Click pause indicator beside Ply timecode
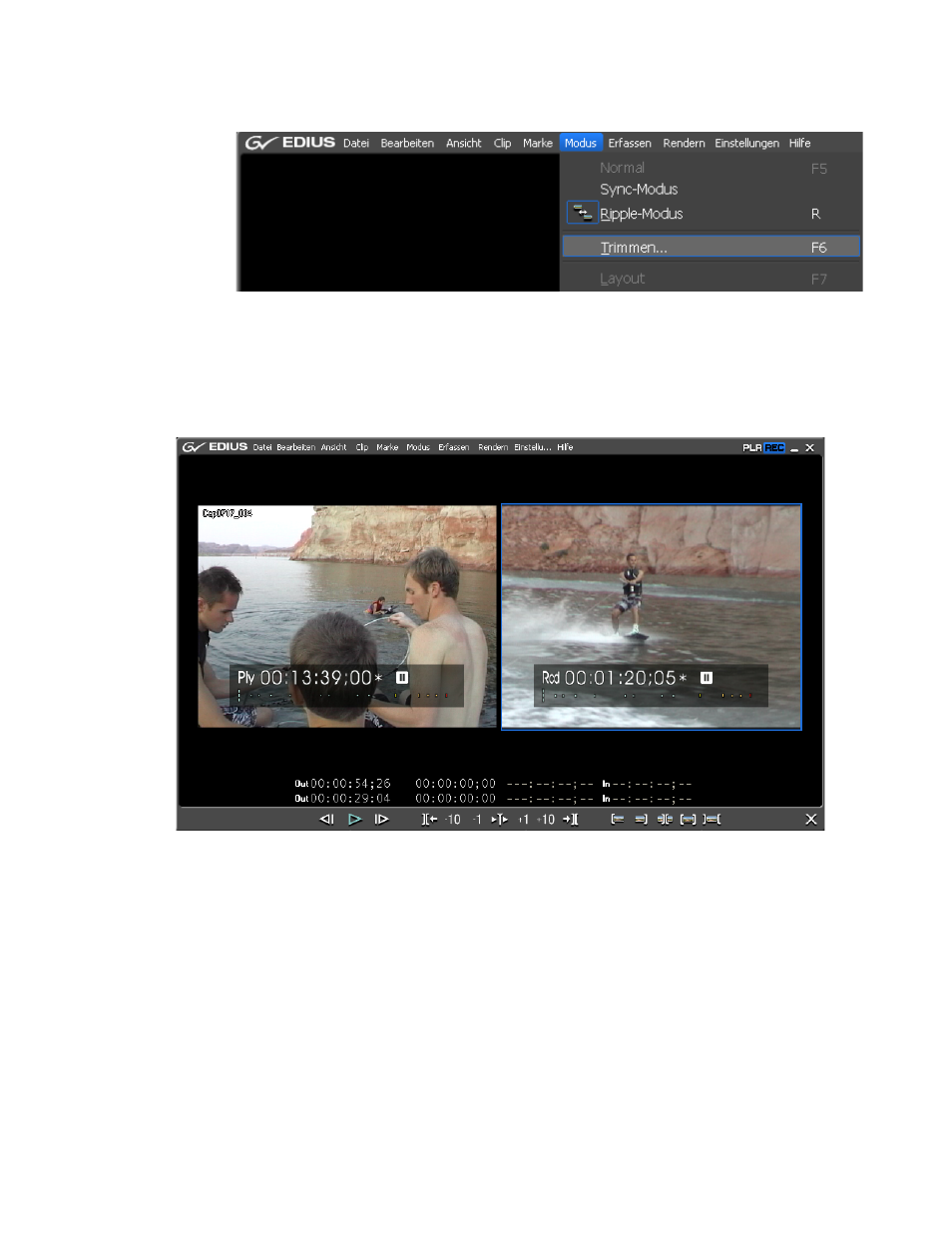This screenshot has height=1233, width=952. (402, 677)
